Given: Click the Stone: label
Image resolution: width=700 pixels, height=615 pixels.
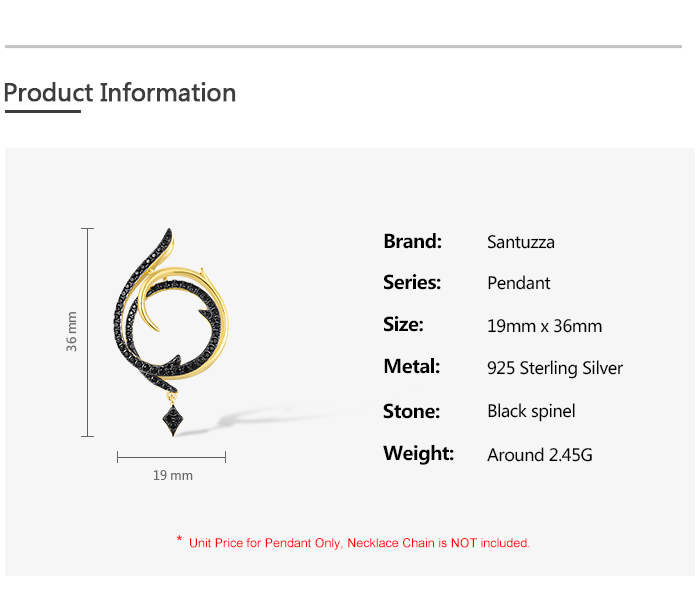Looking at the screenshot, I should coord(411,411).
